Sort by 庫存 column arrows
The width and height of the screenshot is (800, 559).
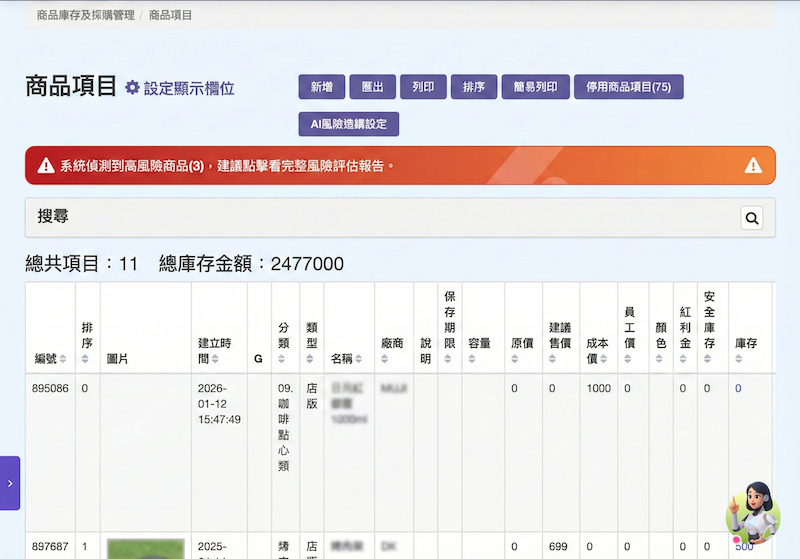739,359
